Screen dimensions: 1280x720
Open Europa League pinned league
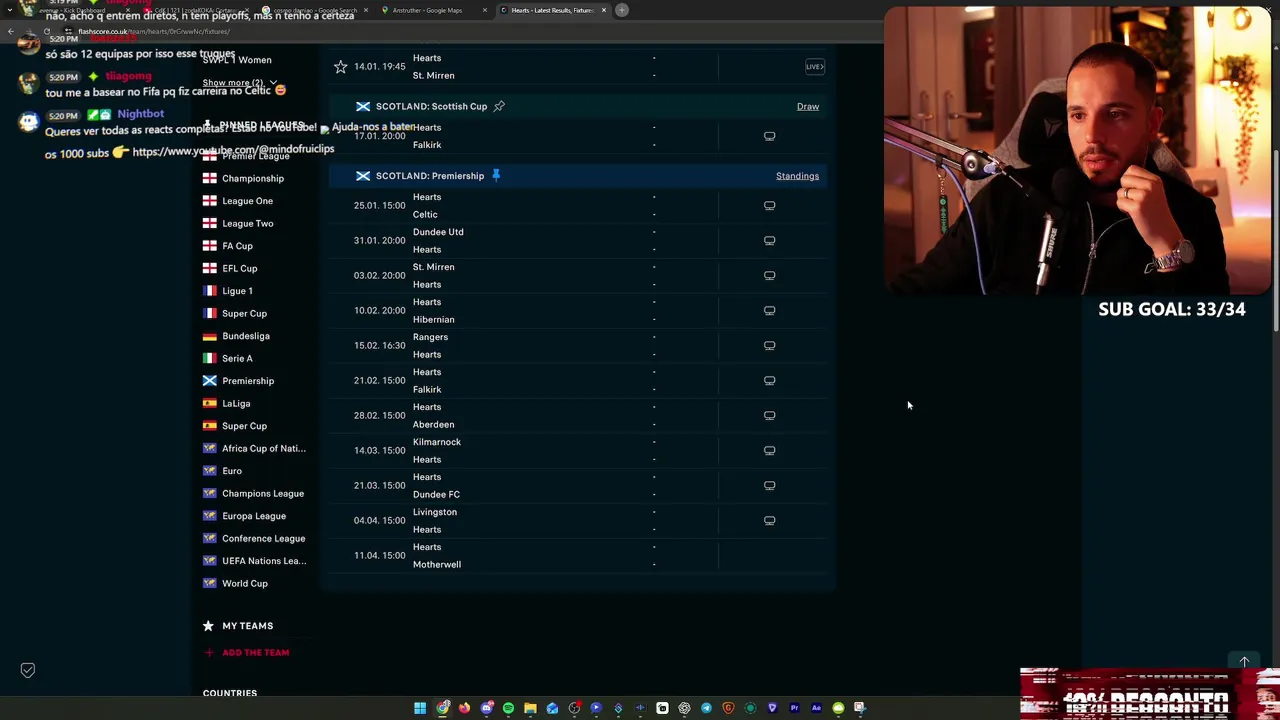click(254, 516)
